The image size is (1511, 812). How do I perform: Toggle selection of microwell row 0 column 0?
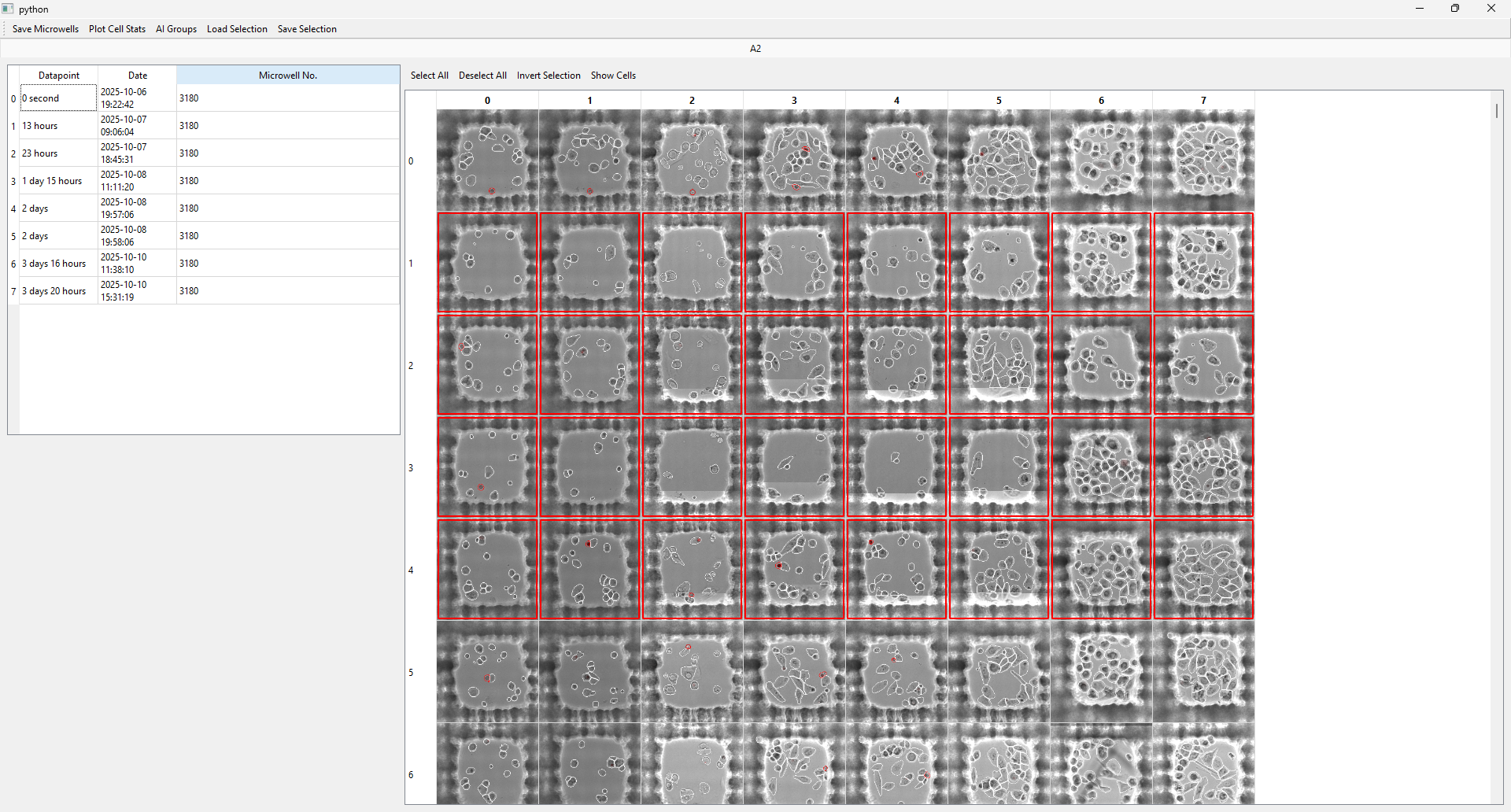point(488,161)
